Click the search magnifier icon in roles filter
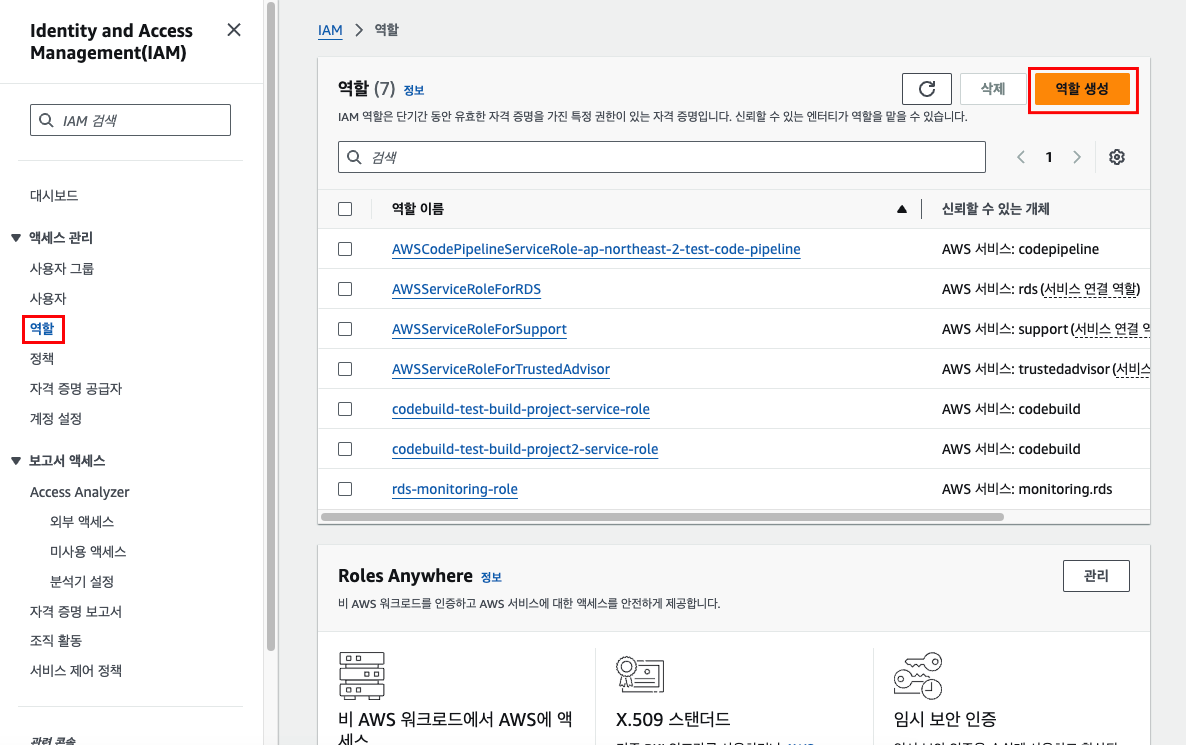Screen dimensions: 1186x745 tap(354, 157)
